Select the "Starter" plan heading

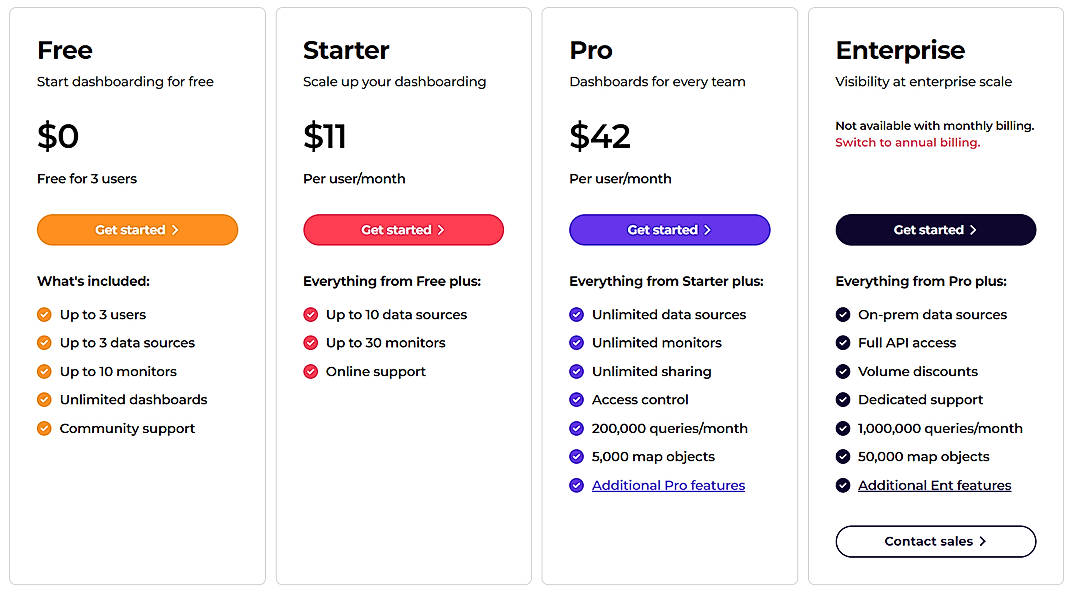345,49
